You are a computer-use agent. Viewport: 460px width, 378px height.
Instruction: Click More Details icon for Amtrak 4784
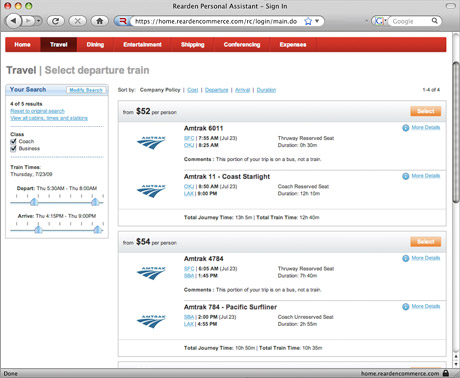(406, 258)
